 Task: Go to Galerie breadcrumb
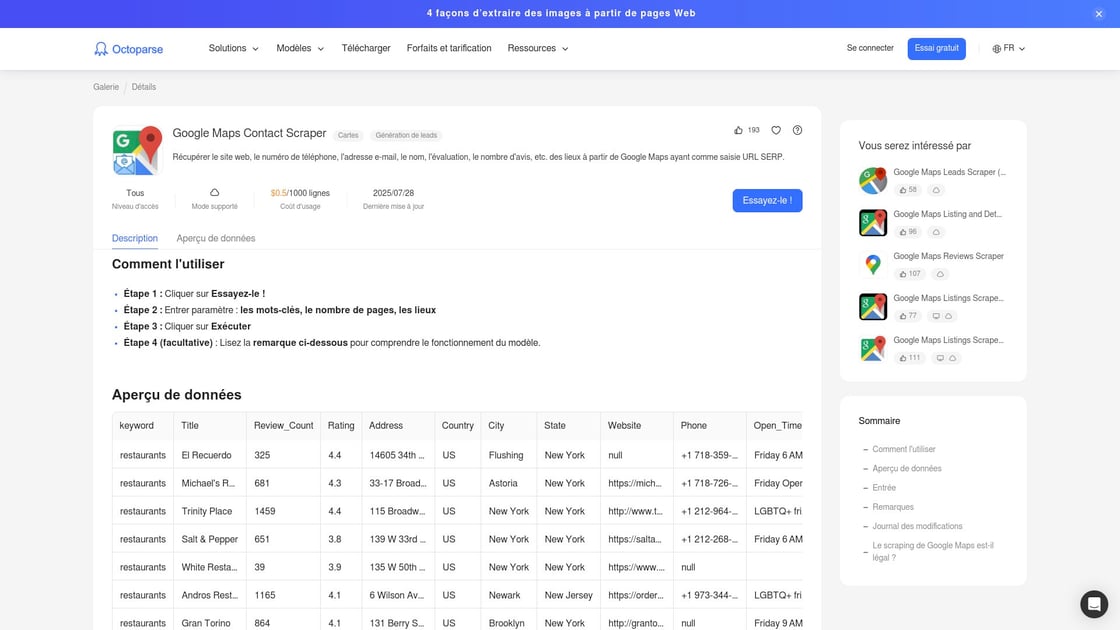[x=106, y=87]
